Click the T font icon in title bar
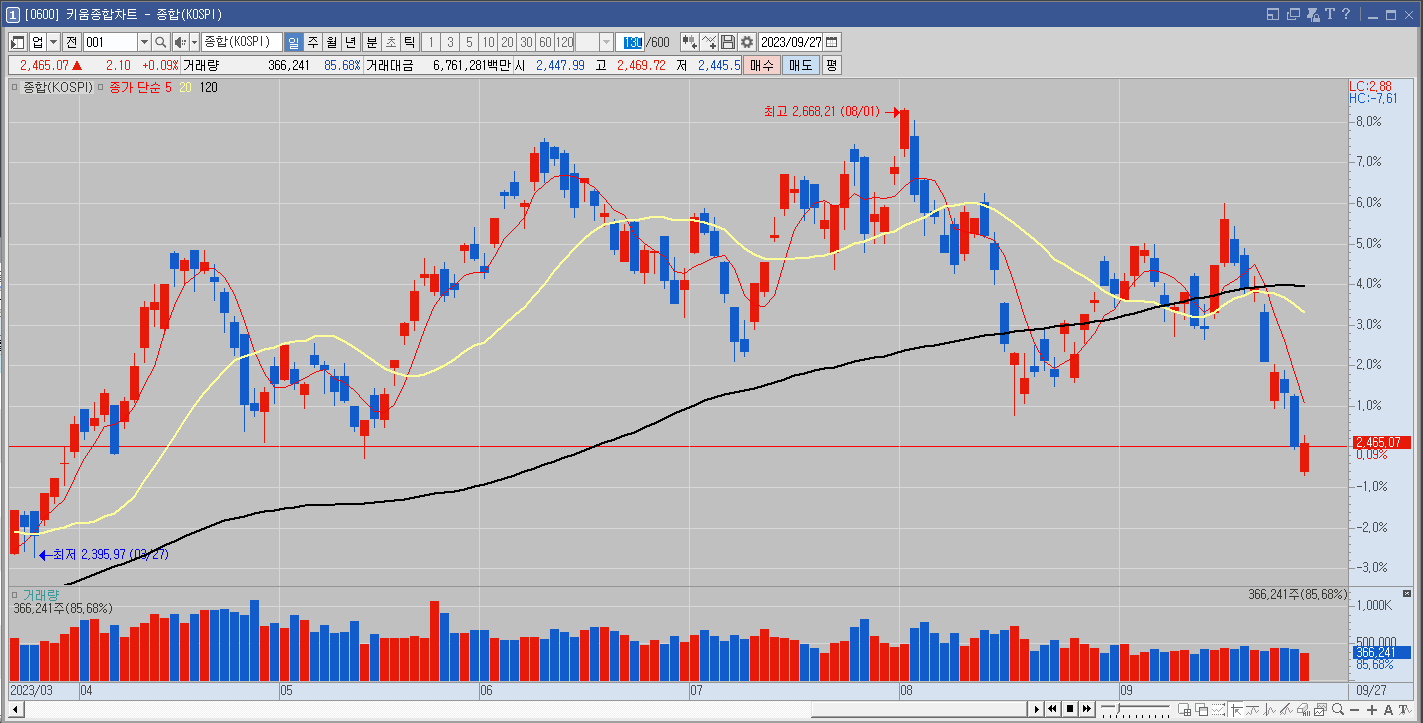Viewport: 1423px width, 723px height. pyautogui.click(x=1329, y=14)
